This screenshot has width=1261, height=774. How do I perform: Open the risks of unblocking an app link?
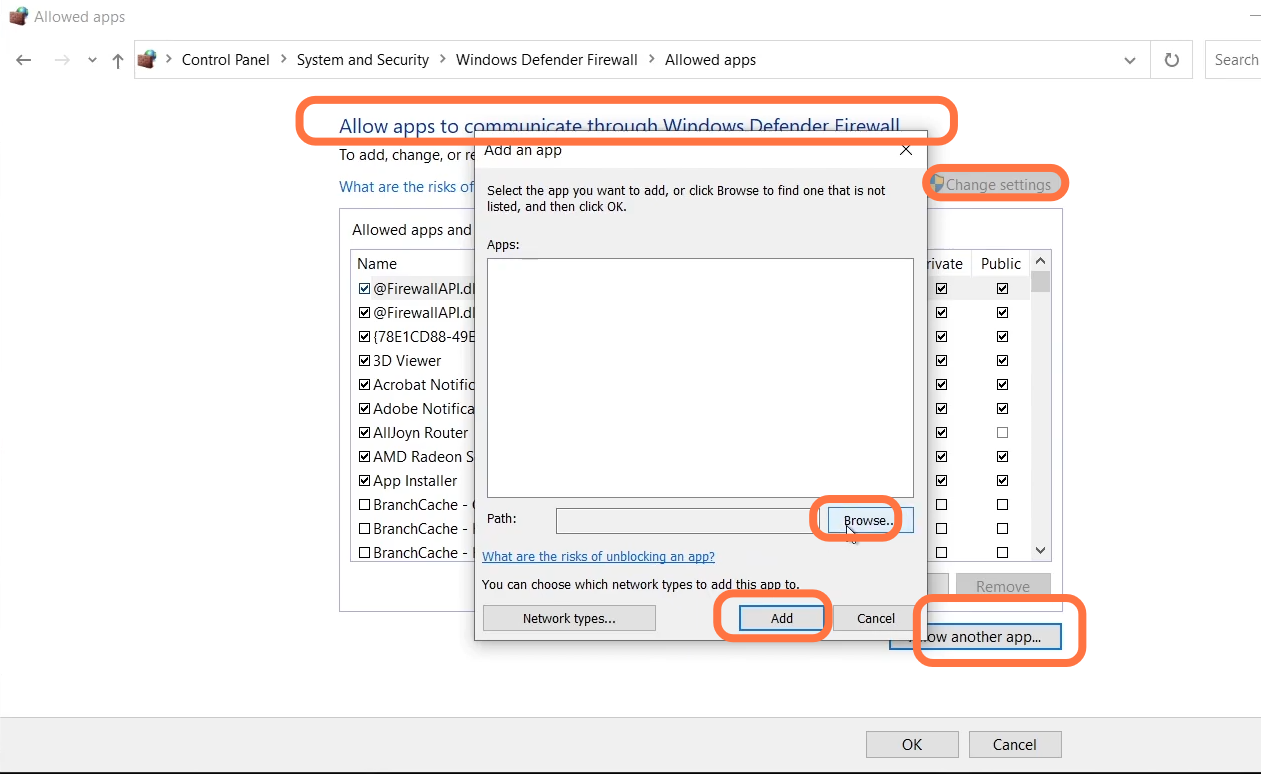pos(598,557)
